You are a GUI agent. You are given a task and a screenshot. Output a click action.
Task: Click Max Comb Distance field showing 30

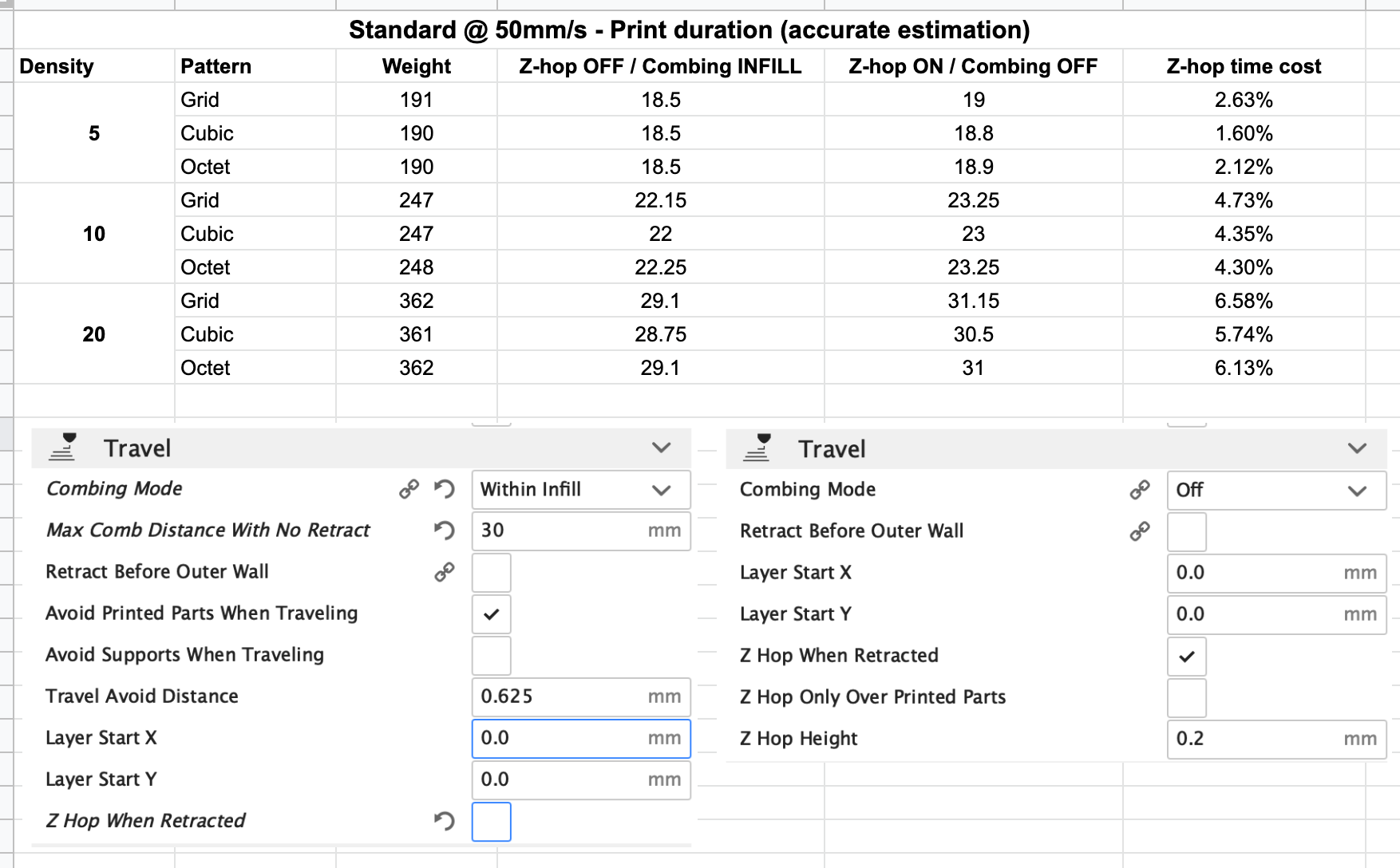(581, 531)
